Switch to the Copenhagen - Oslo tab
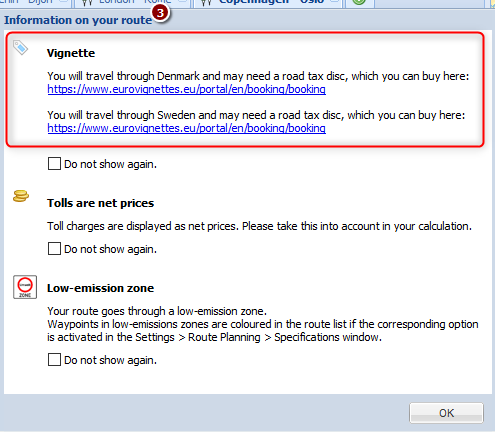 [x=271, y=2]
